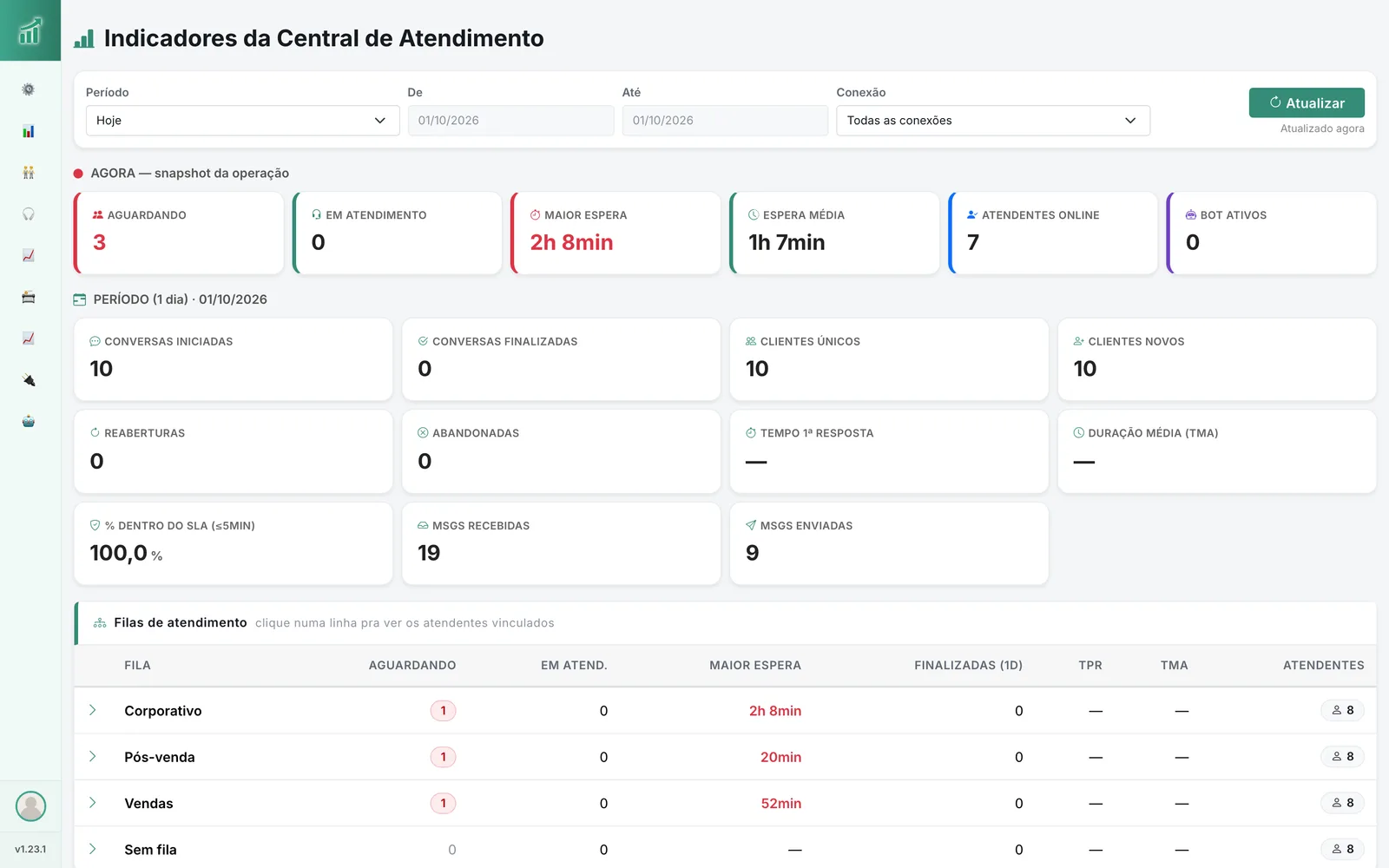The width and height of the screenshot is (1389, 868).
Task: Click the attendants badge in Vendas row
Action: pos(1343,803)
